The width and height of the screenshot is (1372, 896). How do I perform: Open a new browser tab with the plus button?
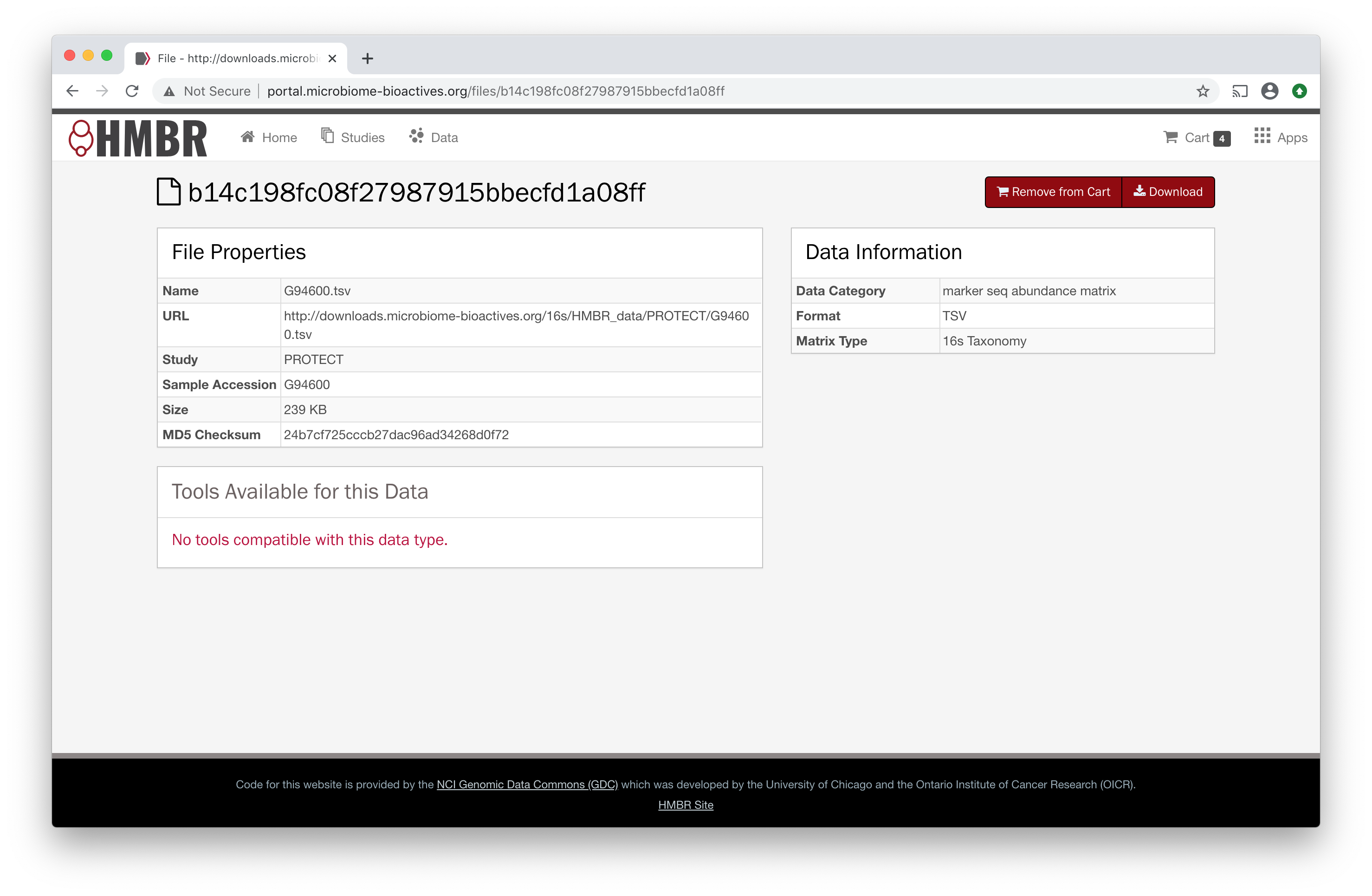(367, 58)
